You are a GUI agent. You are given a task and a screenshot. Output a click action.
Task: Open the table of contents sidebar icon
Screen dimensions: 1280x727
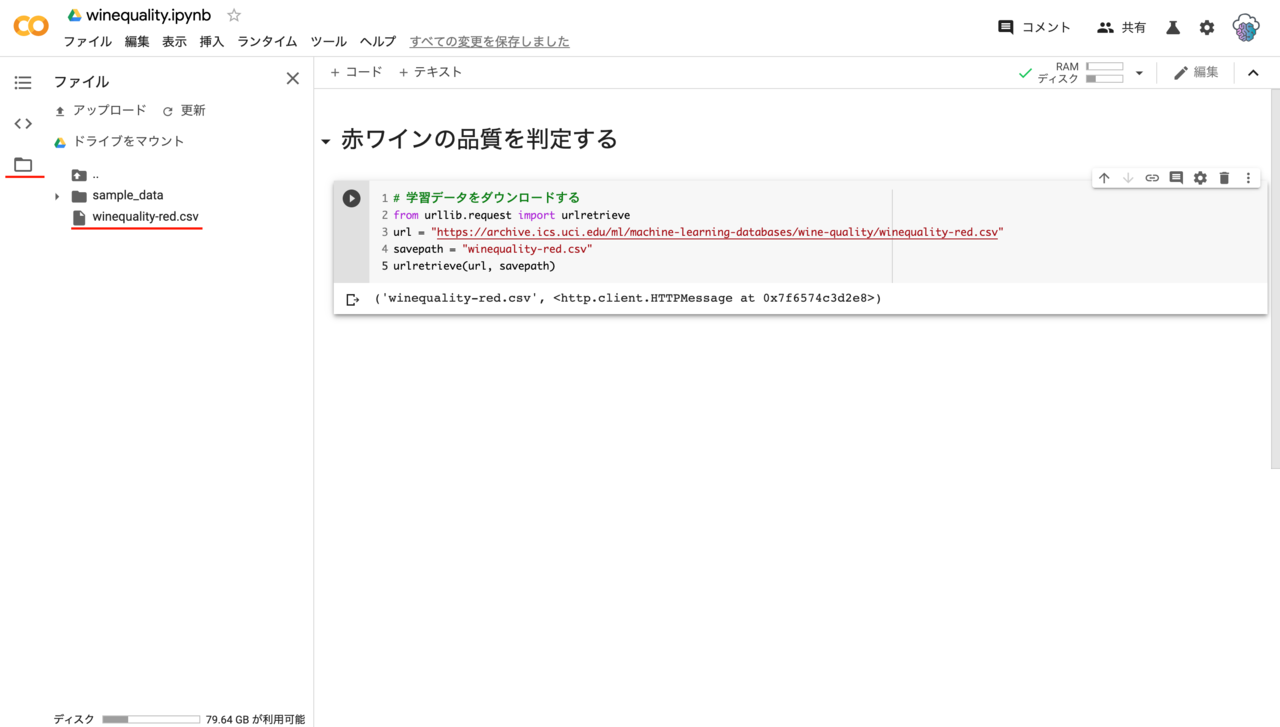pos(23,82)
